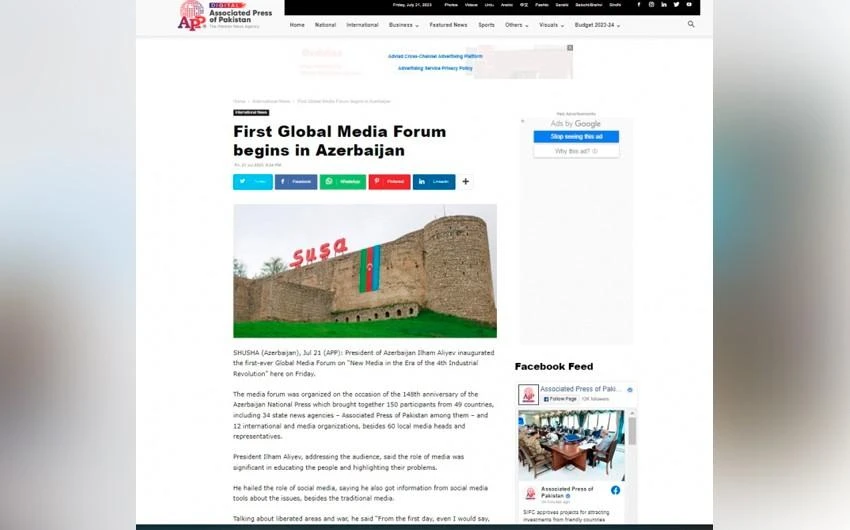Image resolution: width=850 pixels, height=530 pixels.
Task: Select the International News category tag
Action: (251, 113)
